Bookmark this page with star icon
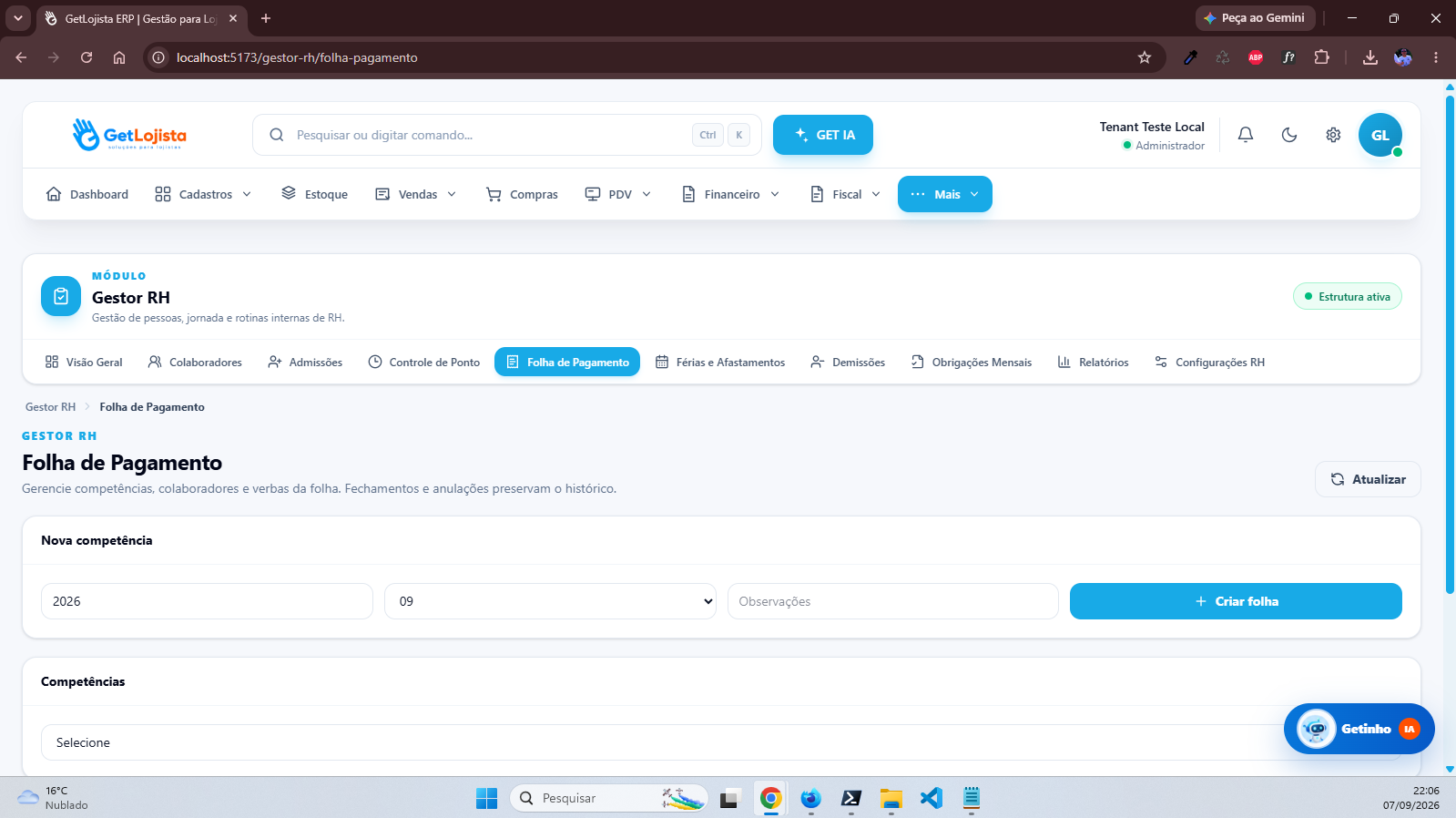This screenshot has height=818, width=1456. pyautogui.click(x=1145, y=57)
